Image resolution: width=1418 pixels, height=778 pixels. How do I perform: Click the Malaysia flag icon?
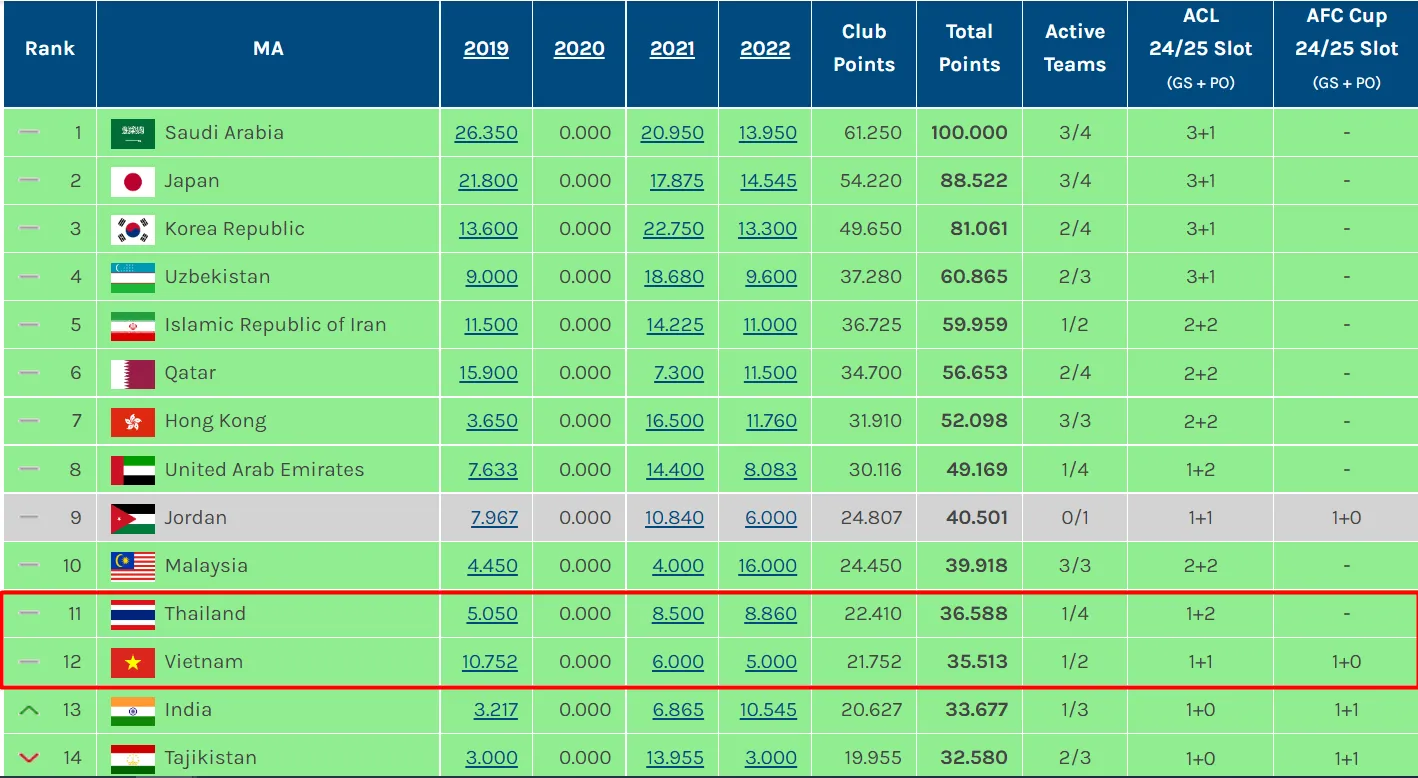tap(132, 566)
